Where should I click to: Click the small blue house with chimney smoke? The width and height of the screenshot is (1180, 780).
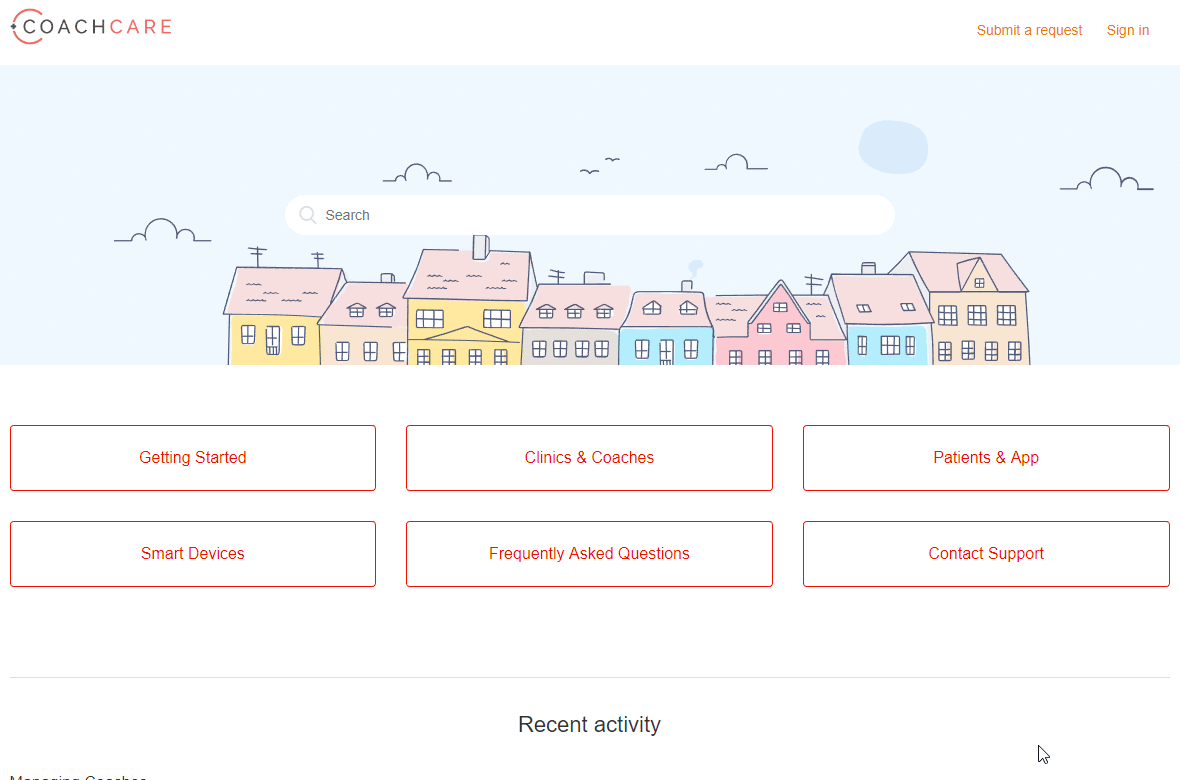click(x=665, y=330)
